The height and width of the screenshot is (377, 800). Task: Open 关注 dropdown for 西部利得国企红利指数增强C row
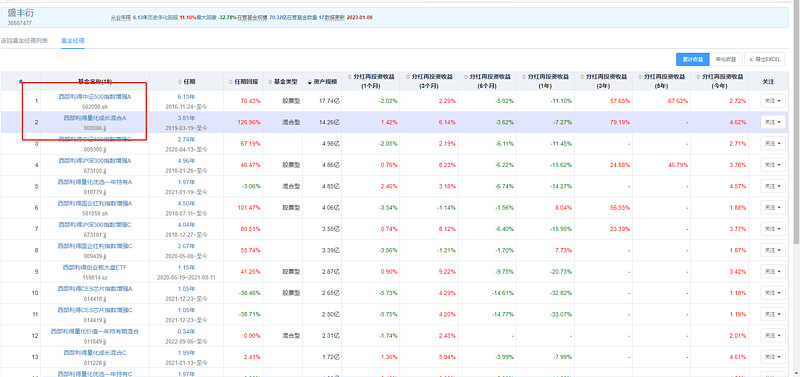[773, 250]
